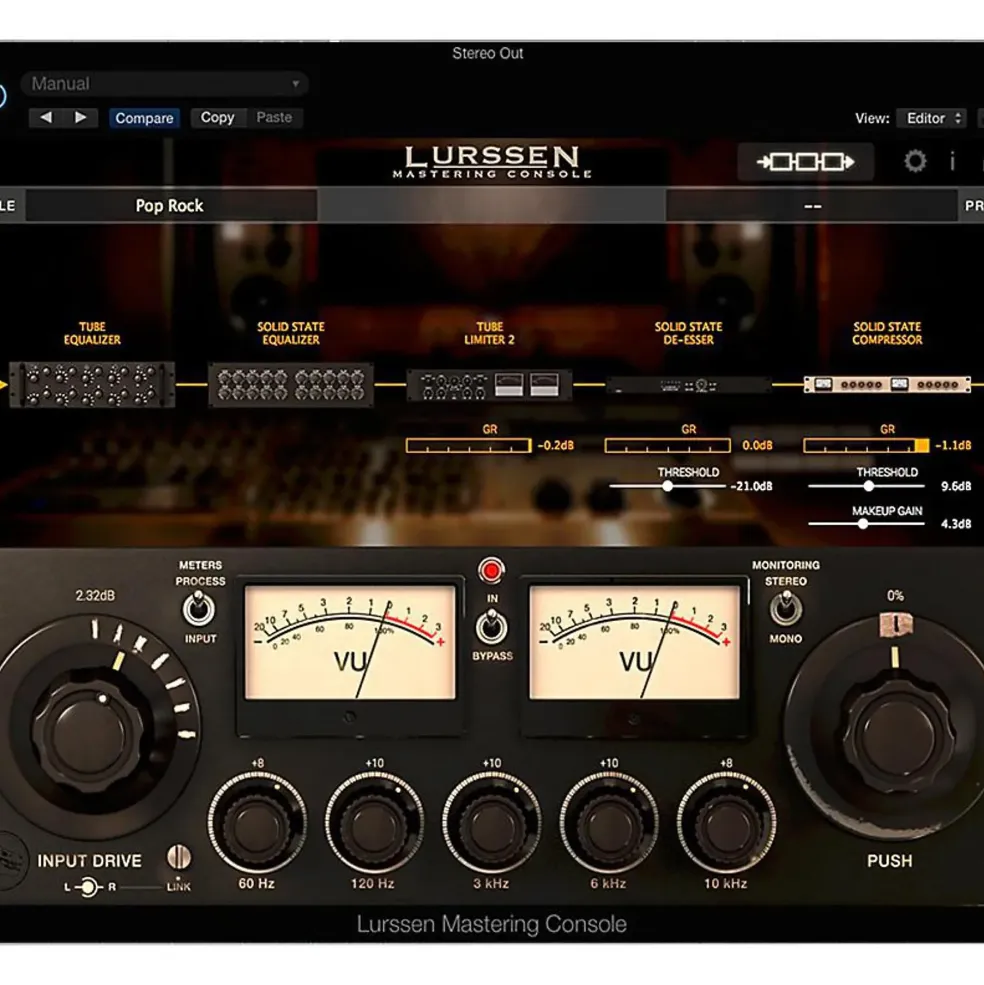Open the settings gear icon

[x=915, y=161]
